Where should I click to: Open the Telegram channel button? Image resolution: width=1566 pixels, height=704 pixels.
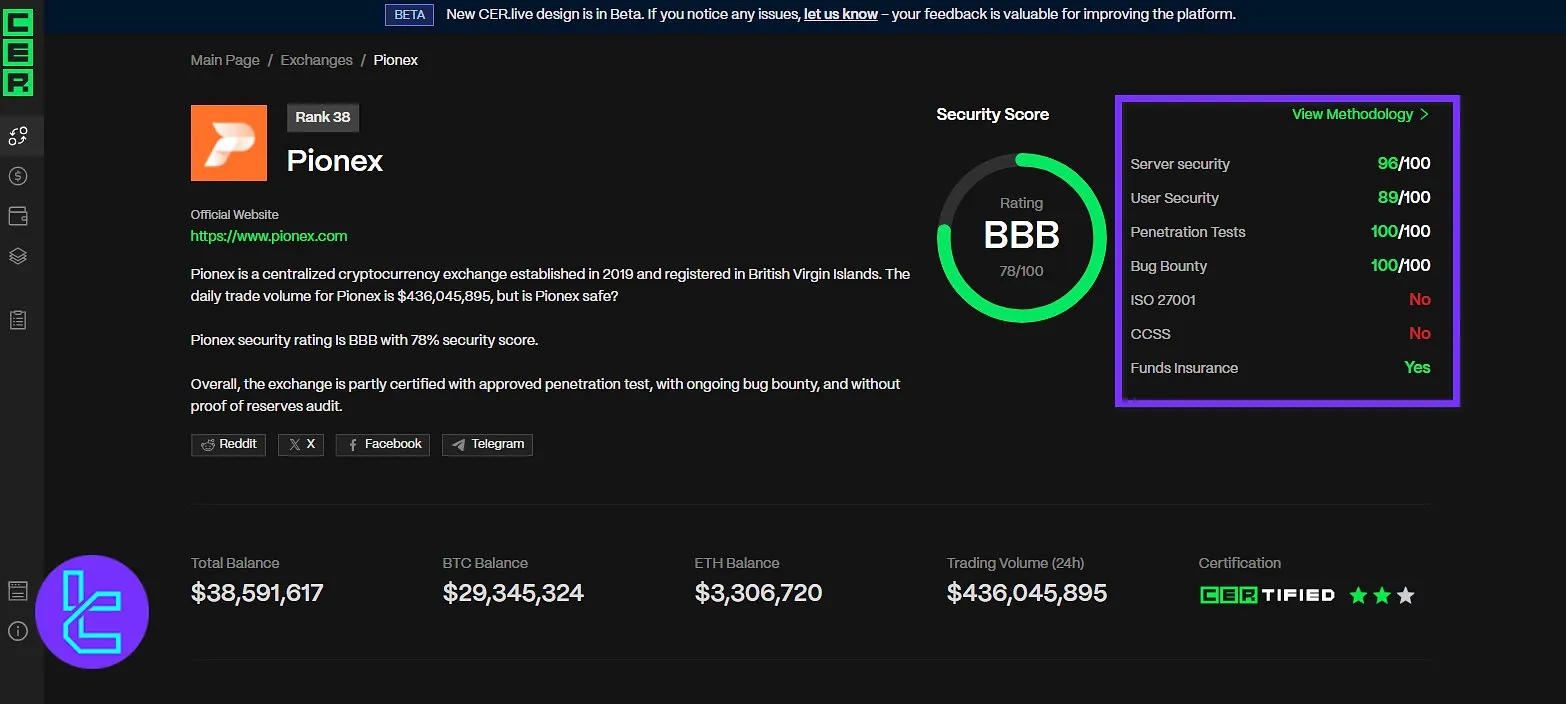pos(488,444)
